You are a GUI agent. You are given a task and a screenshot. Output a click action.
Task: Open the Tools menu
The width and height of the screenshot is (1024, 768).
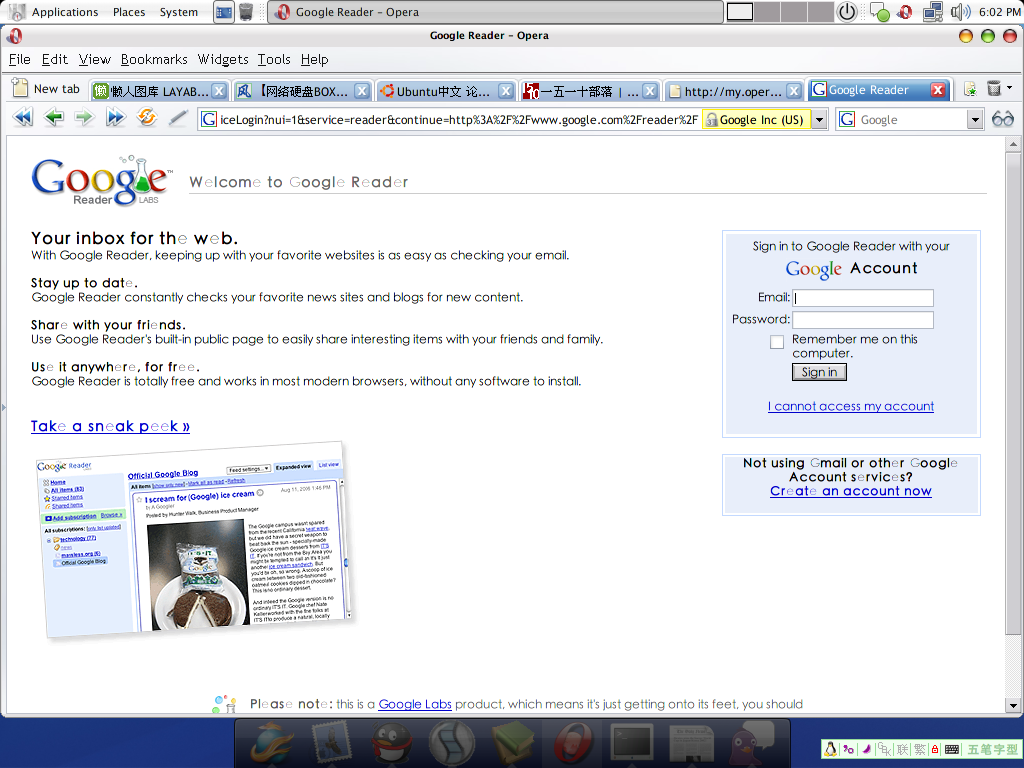tap(274, 59)
